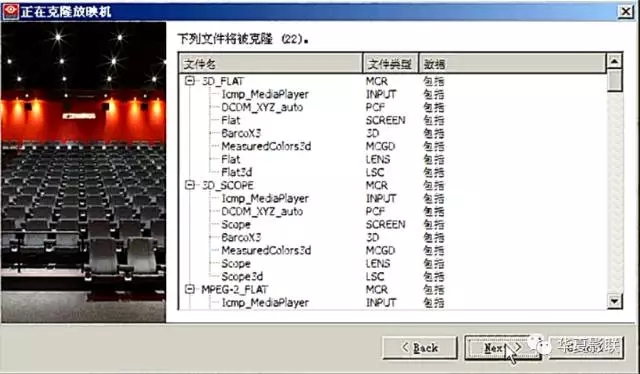Collapse the 3D_SCOPE tree node
The width and height of the screenshot is (640, 374).
pyautogui.click(x=189, y=185)
